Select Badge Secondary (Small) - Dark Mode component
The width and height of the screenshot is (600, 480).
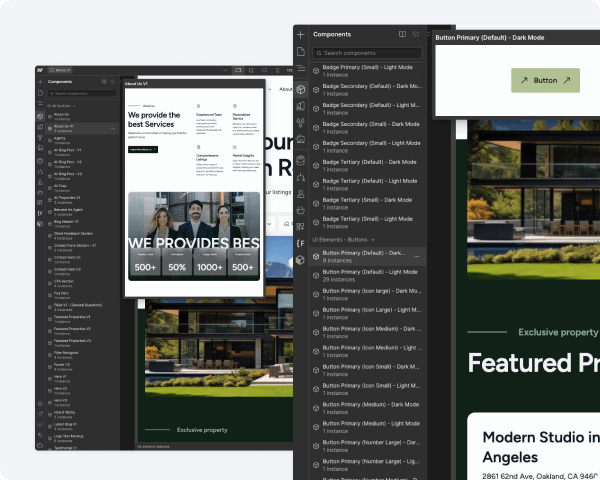(x=368, y=127)
